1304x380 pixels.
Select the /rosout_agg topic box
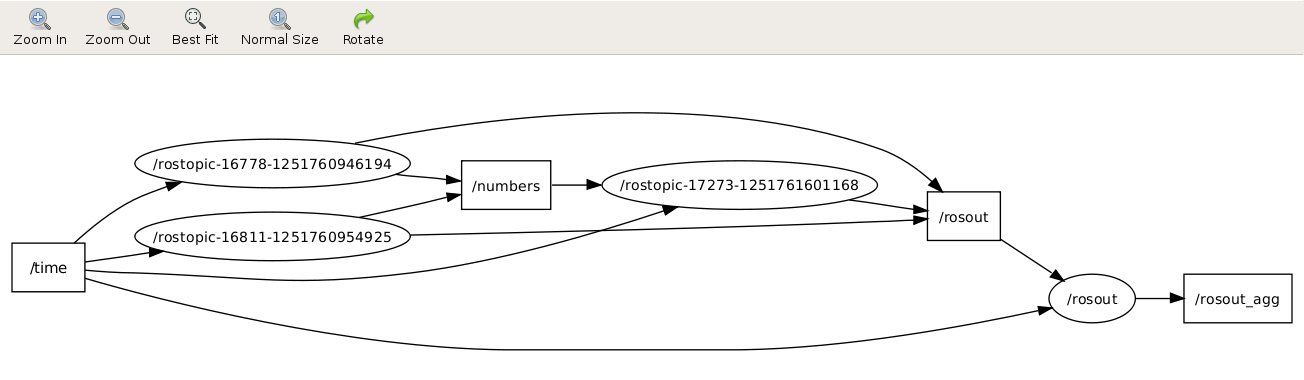coord(1238,298)
